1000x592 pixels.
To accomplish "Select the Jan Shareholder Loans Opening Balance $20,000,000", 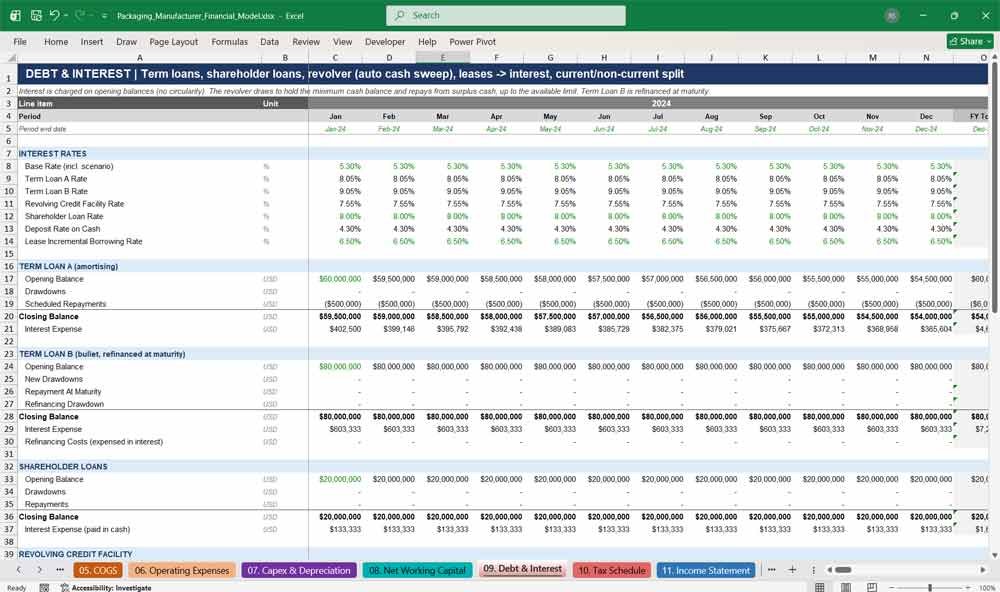I will click(x=335, y=479).
